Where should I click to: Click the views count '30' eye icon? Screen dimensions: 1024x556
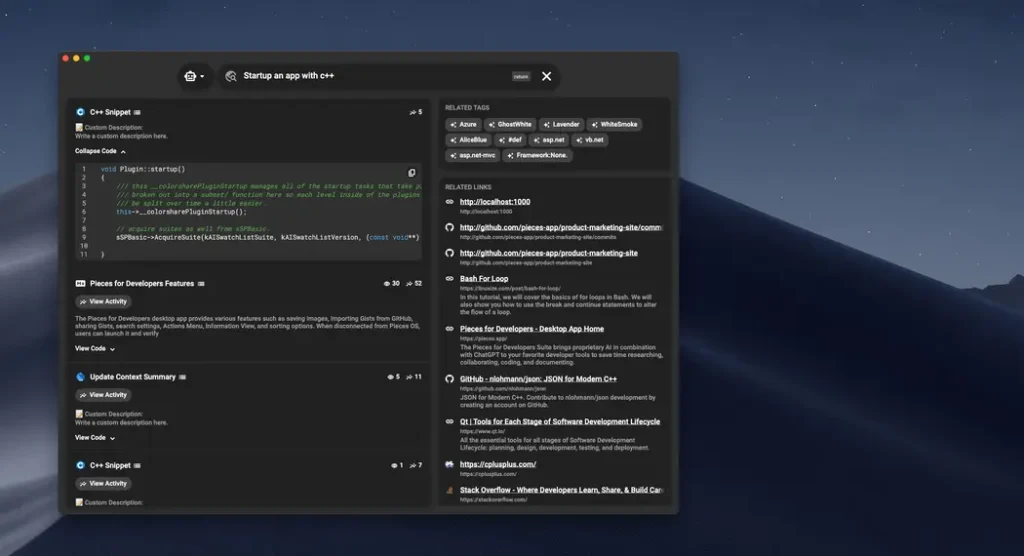(391, 284)
